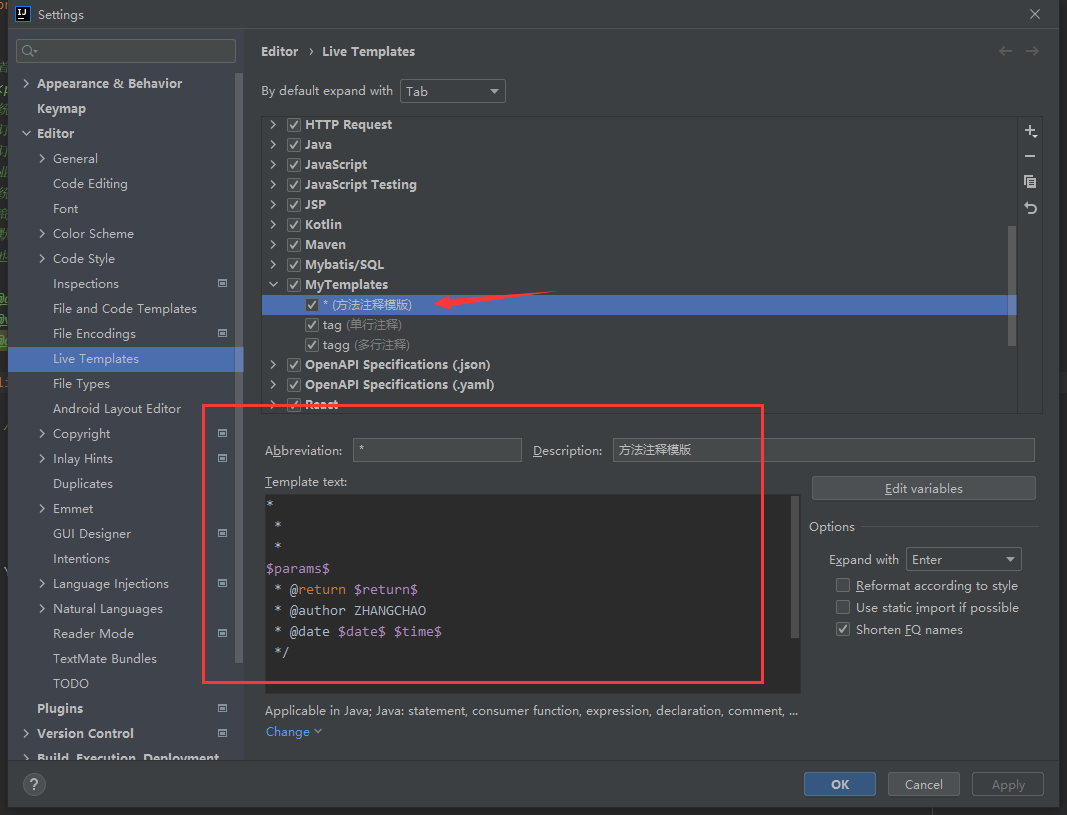Screen dimensions: 1067x815
Task: Select Live Templates in the sidebar
Action: [125, 359]
